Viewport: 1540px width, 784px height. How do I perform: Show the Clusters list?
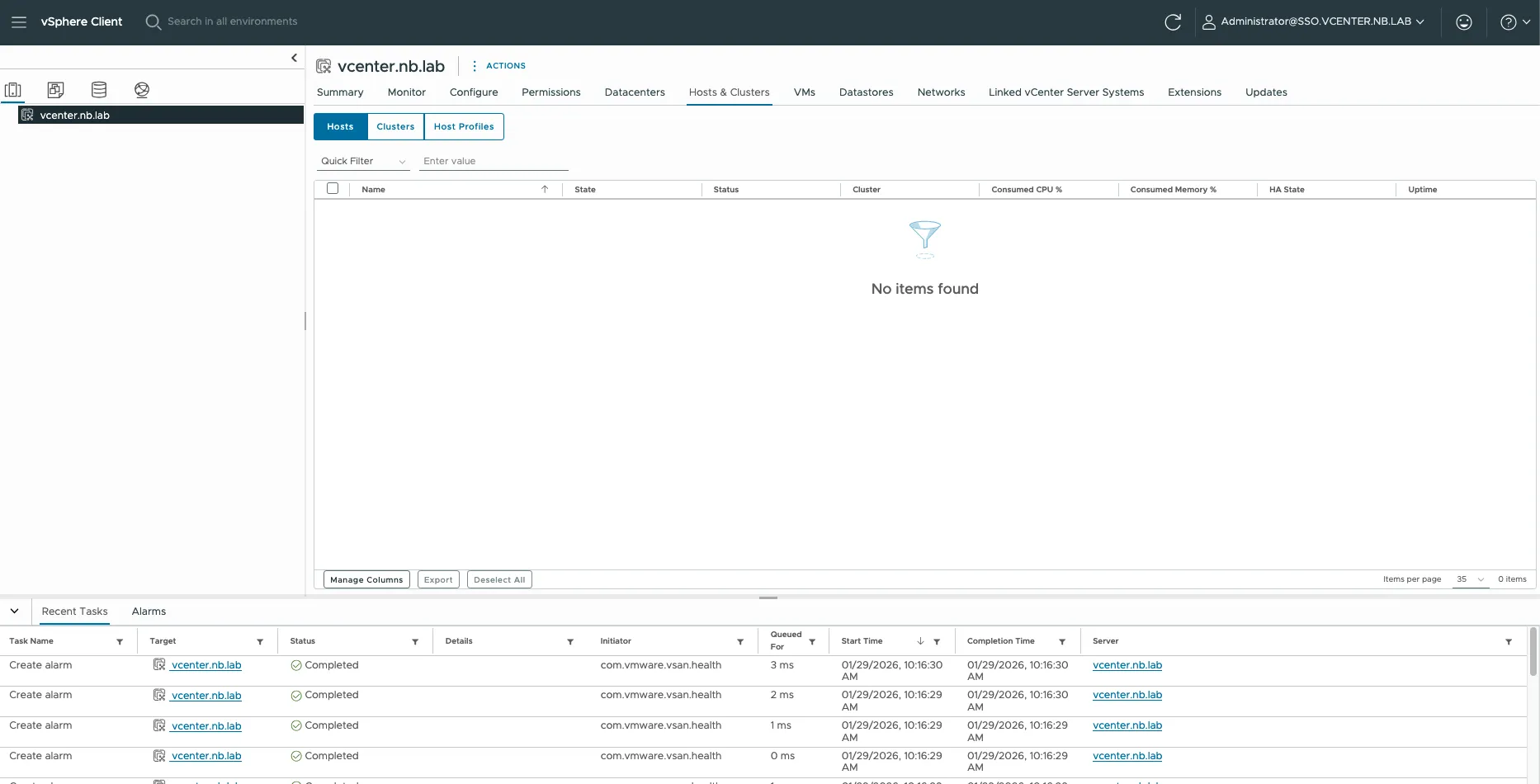click(x=395, y=127)
